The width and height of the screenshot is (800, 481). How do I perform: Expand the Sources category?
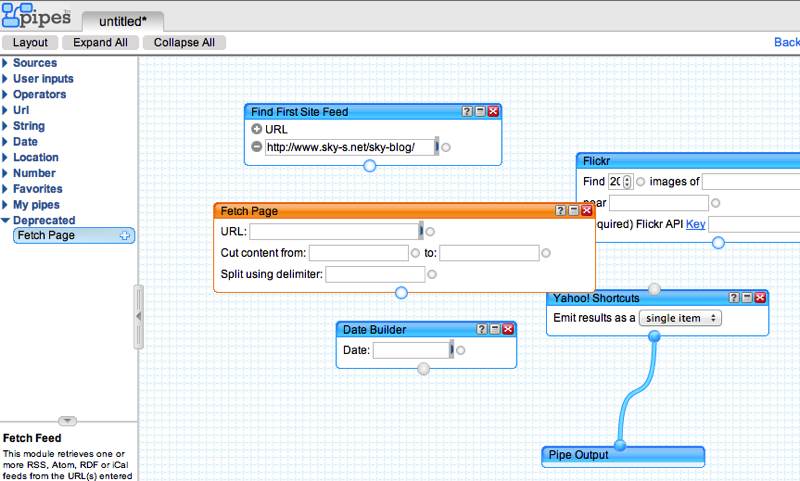[x=5, y=63]
